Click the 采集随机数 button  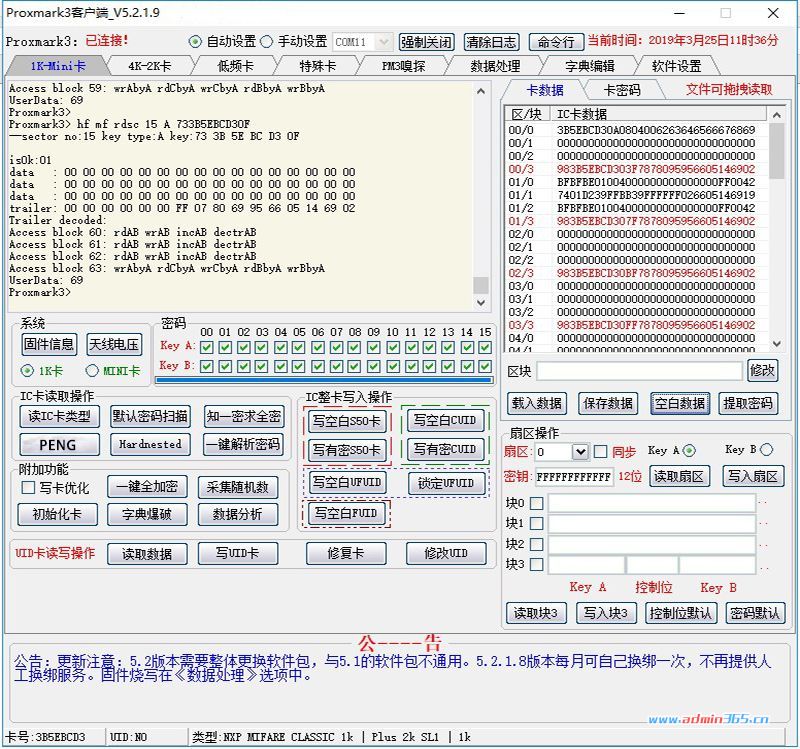click(238, 487)
